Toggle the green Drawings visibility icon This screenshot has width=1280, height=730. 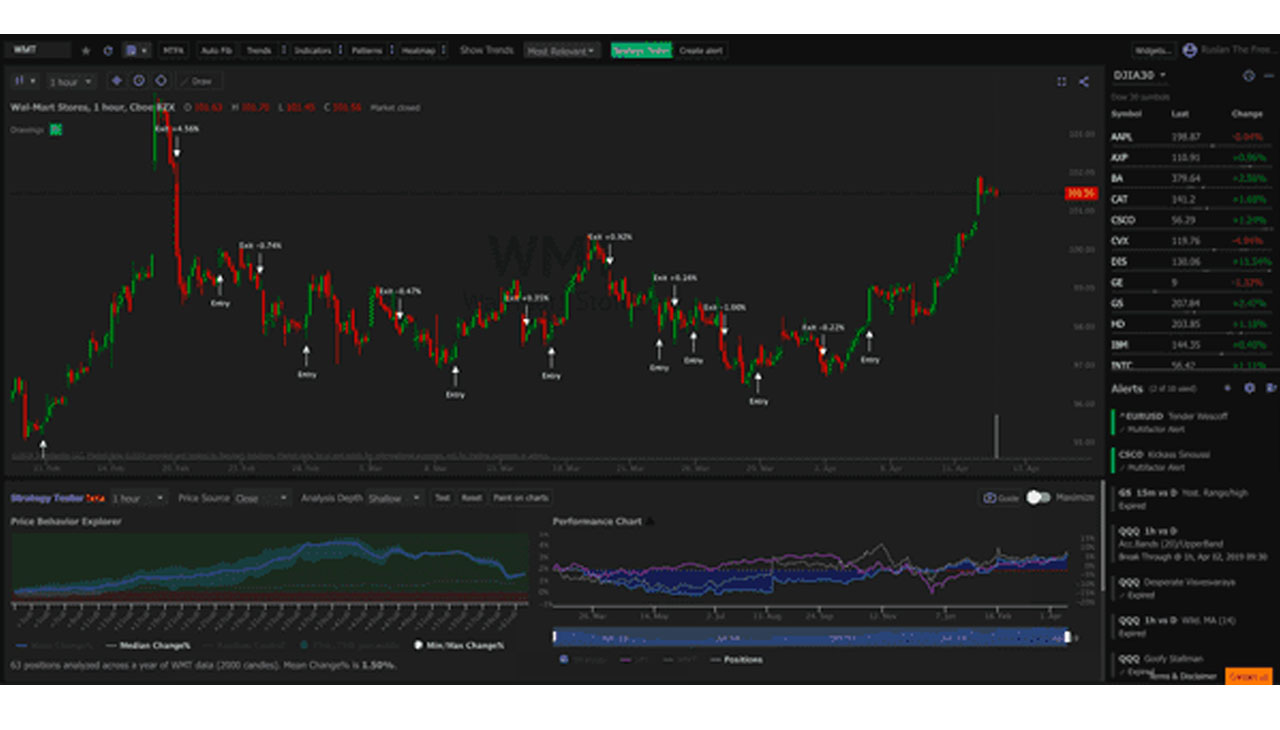point(55,129)
